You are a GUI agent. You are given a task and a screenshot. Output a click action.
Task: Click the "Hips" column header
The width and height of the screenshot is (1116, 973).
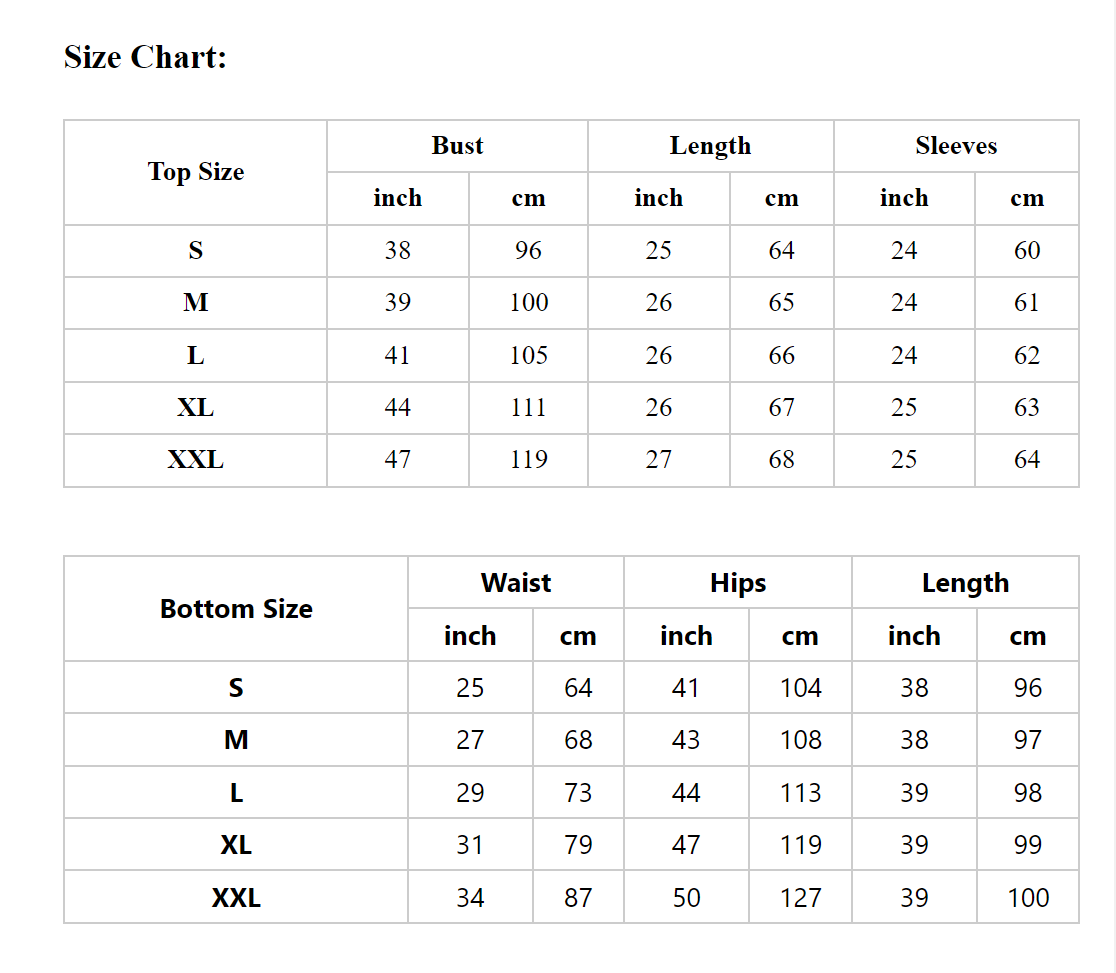click(738, 583)
